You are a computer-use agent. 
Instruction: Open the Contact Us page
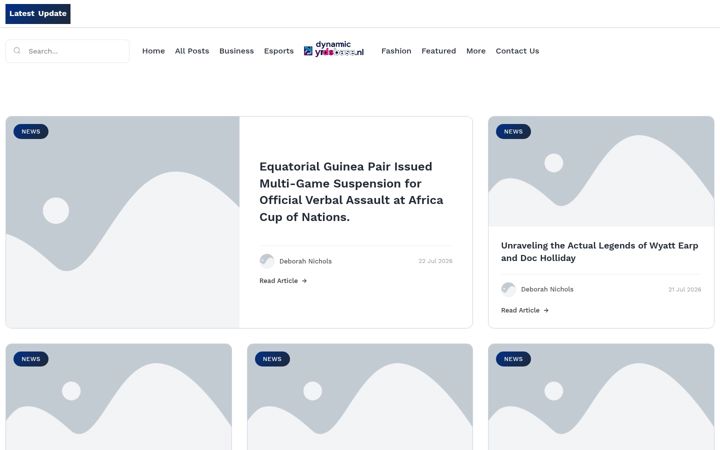point(517,51)
